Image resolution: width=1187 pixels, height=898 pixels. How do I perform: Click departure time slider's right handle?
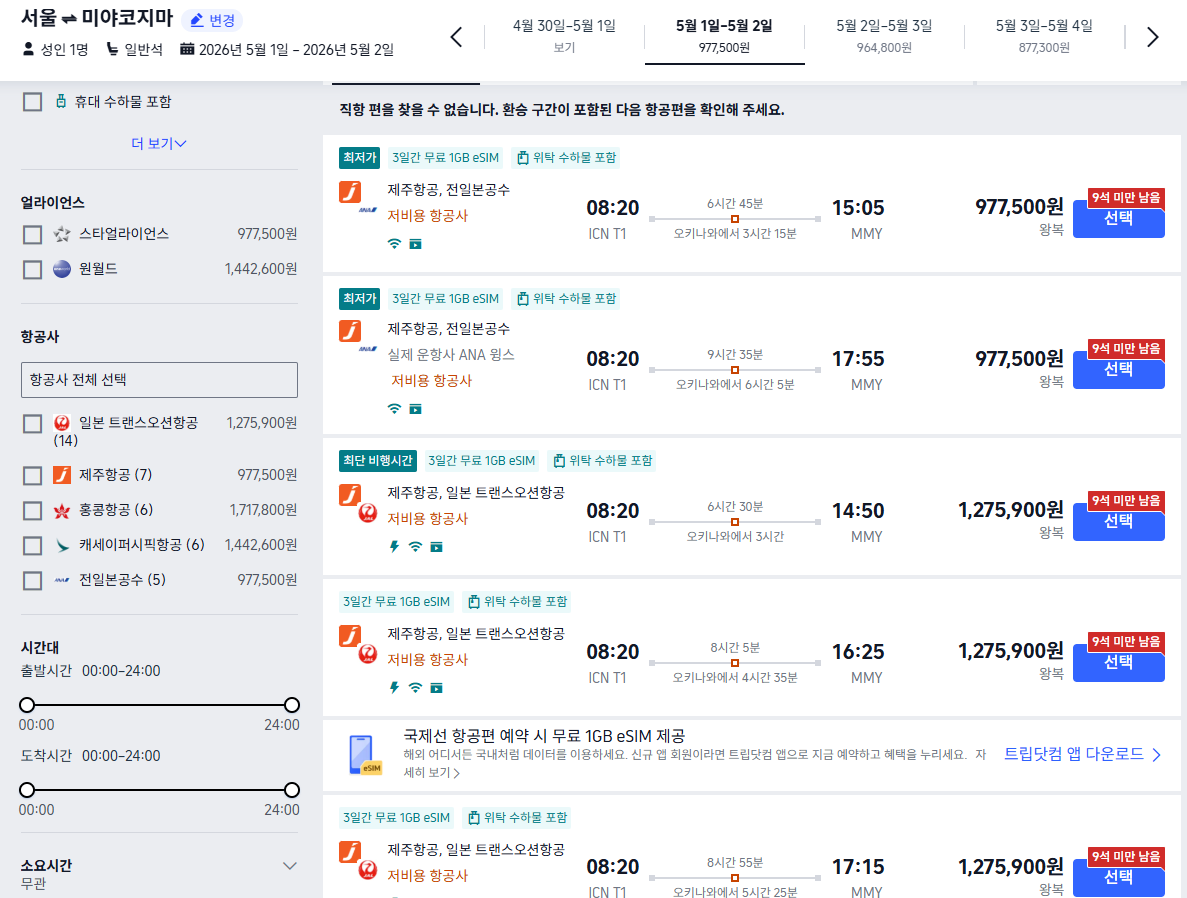(291, 705)
